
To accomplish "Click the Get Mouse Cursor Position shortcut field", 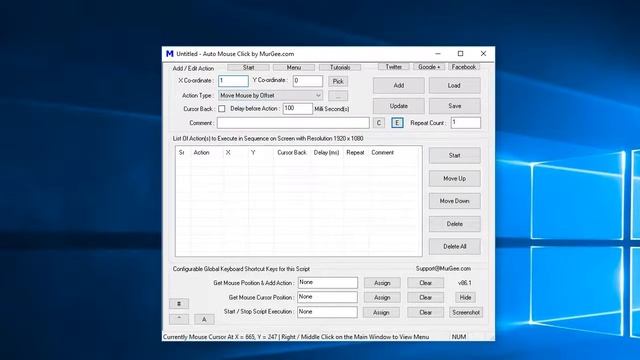I will point(327,297).
